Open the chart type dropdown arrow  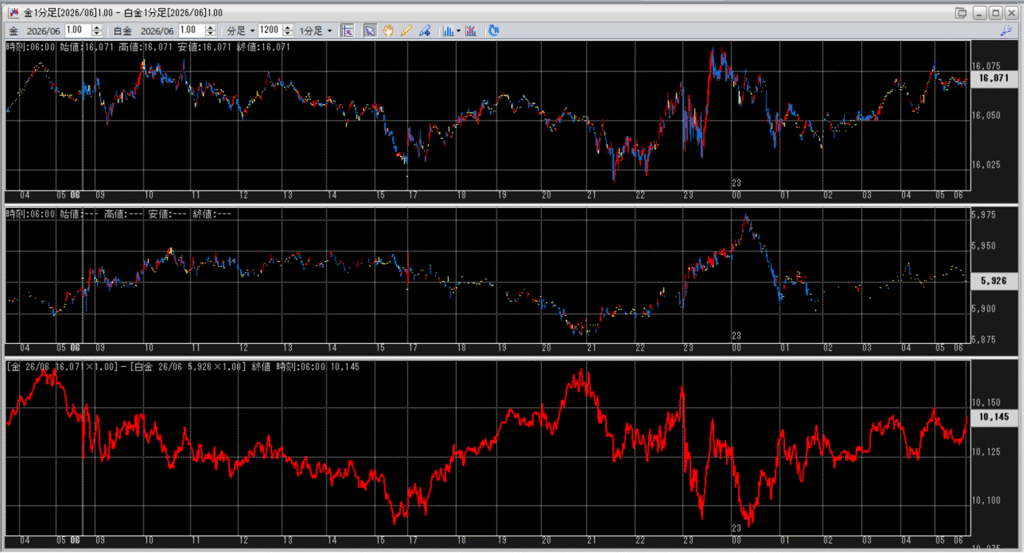(x=458, y=30)
